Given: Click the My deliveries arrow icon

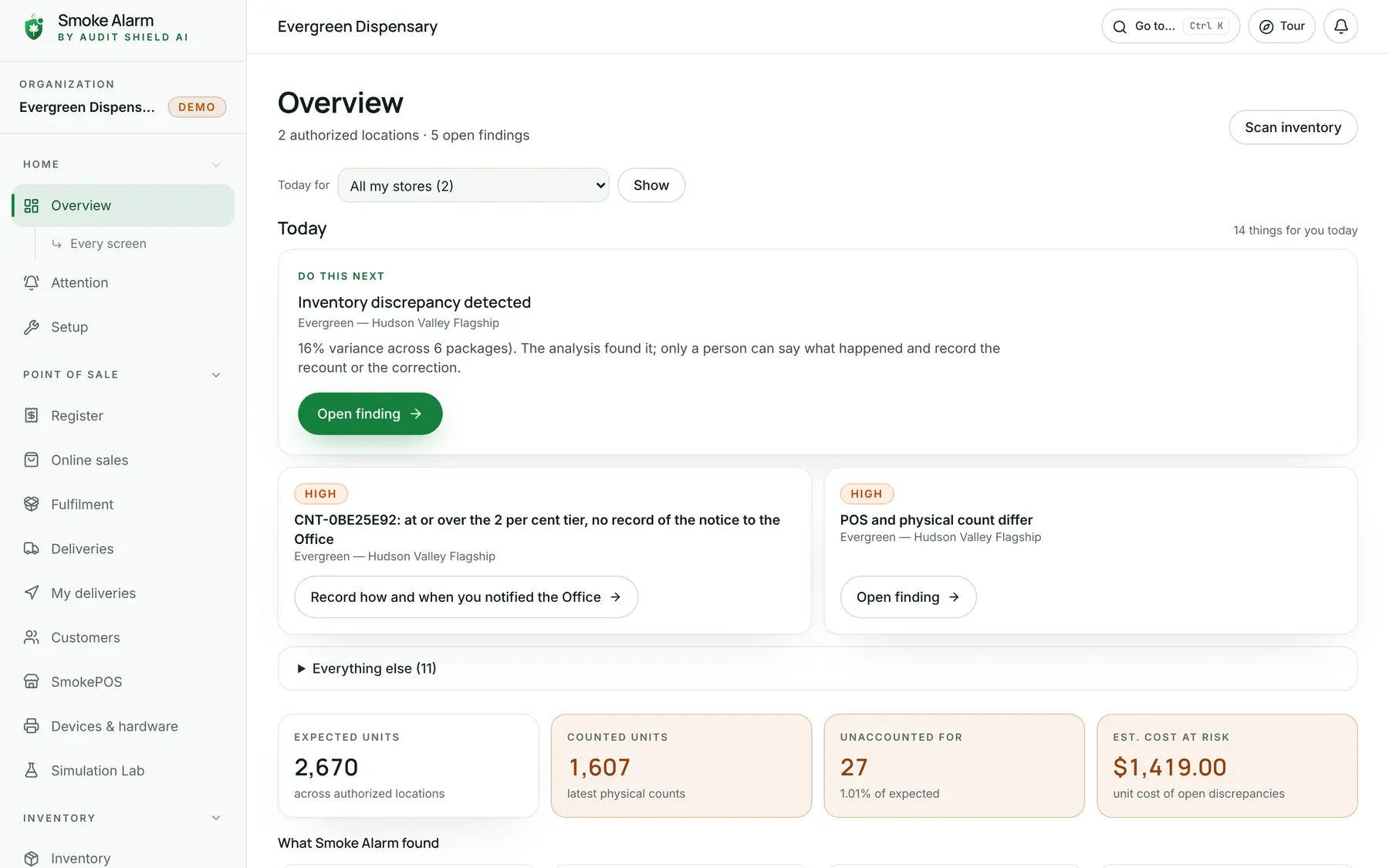Looking at the screenshot, I should tap(31, 593).
